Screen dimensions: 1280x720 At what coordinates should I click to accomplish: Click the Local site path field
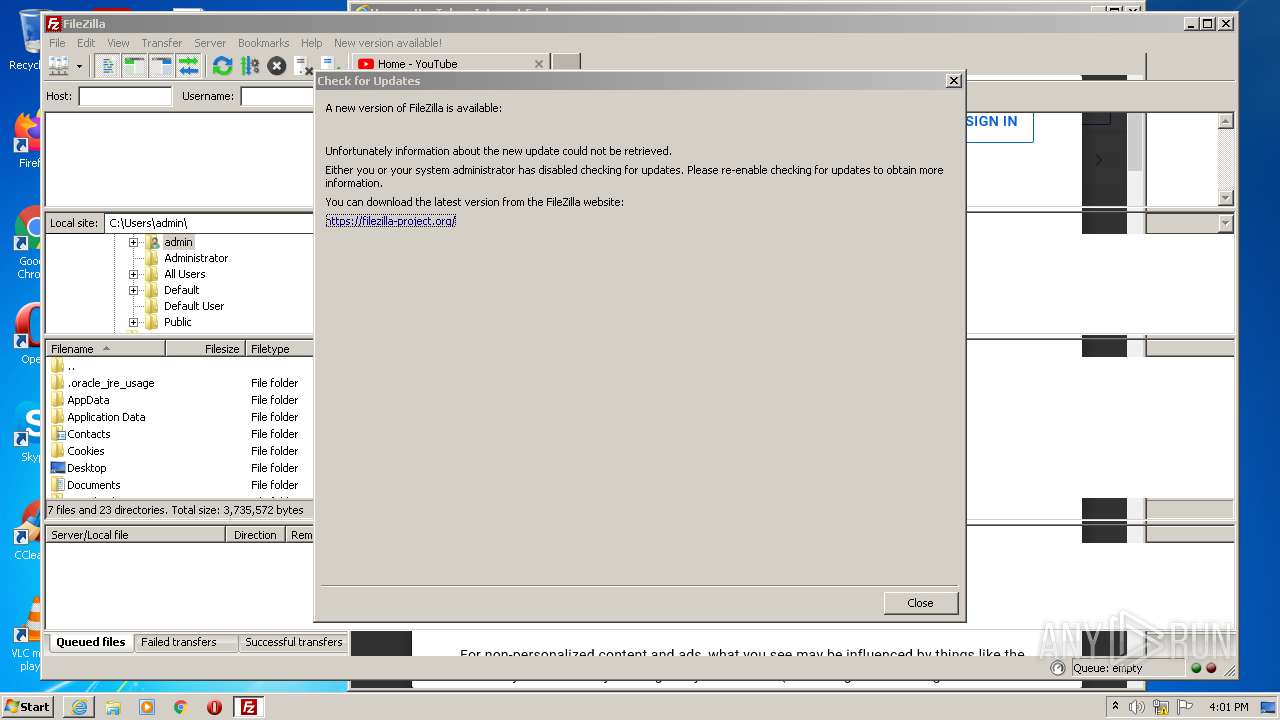tap(209, 223)
